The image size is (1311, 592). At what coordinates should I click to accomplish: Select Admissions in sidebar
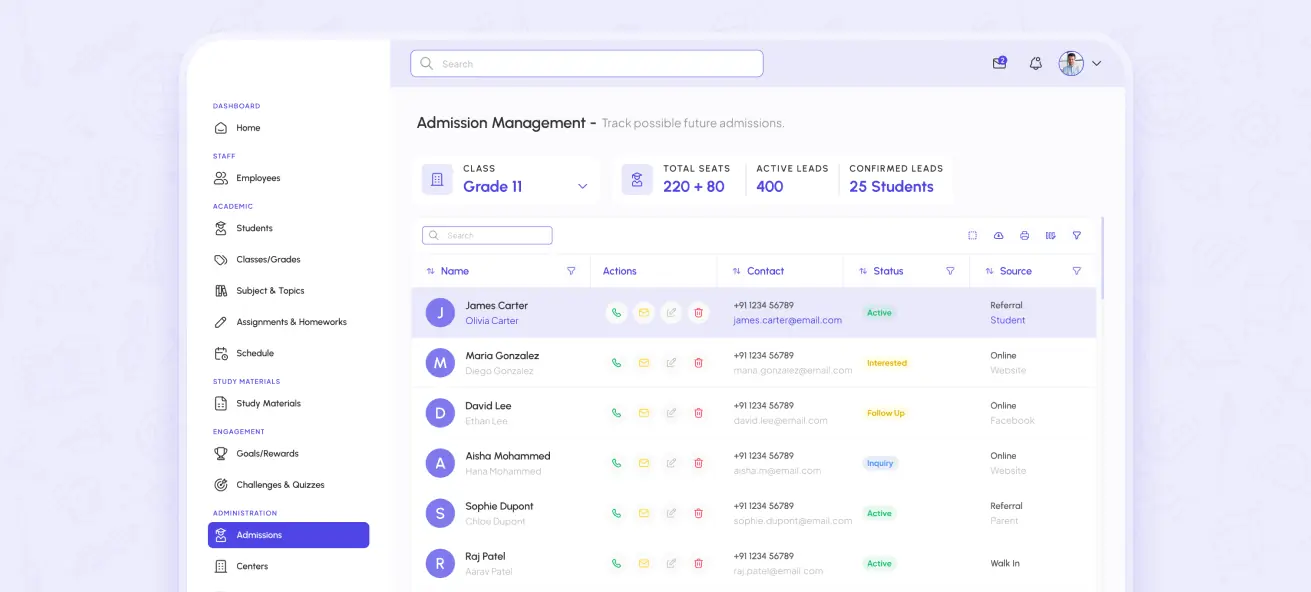288,535
